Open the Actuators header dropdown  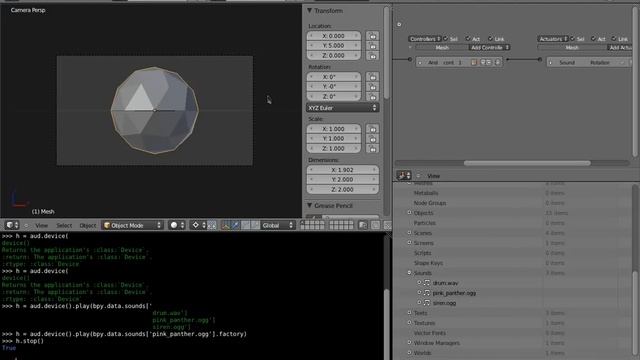pyautogui.click(x=553, y=39)
